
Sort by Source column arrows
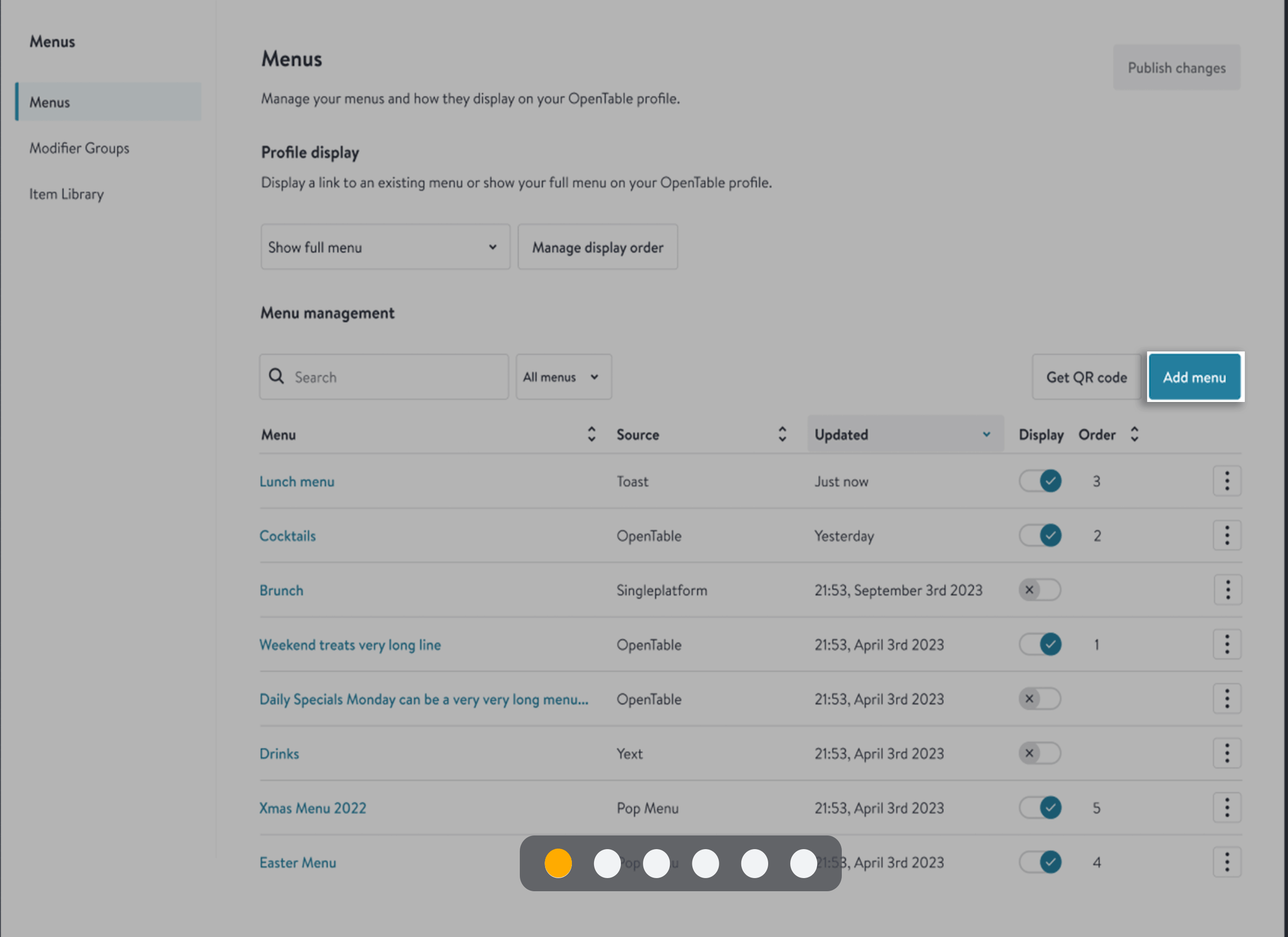782,435
